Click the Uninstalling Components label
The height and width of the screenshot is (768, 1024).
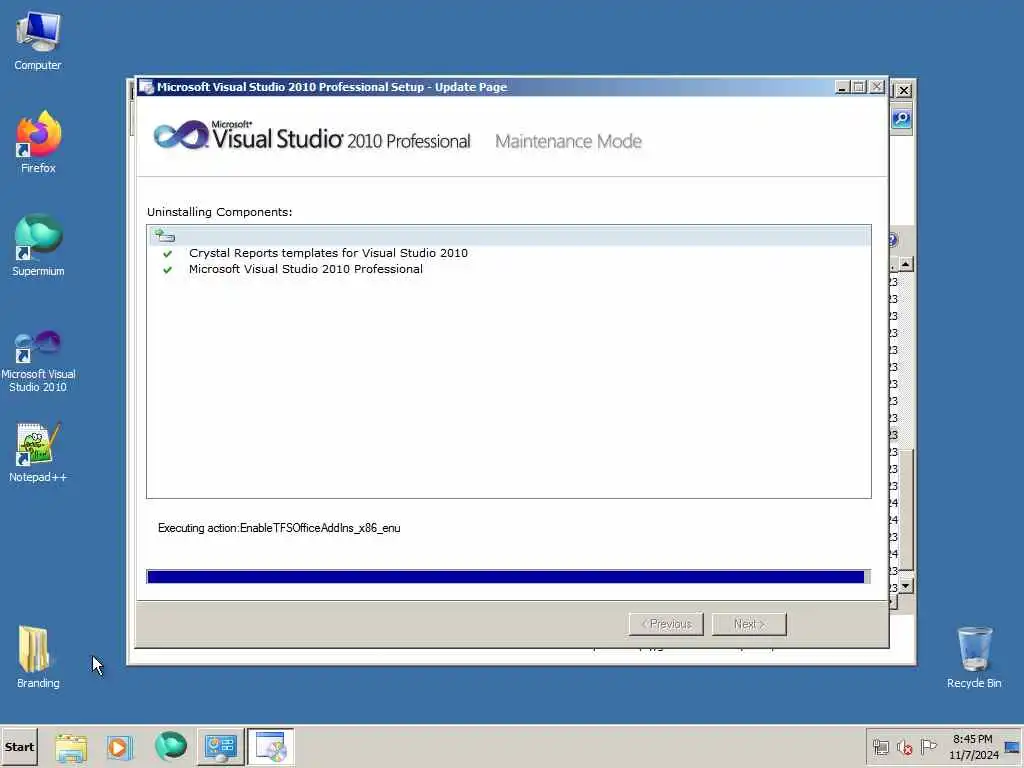point(219,212)
